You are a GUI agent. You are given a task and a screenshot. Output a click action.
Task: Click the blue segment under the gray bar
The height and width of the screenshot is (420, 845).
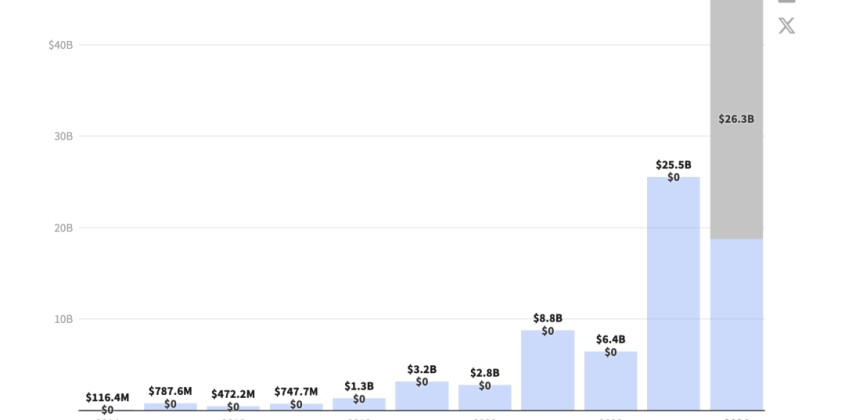click(736, 325)
